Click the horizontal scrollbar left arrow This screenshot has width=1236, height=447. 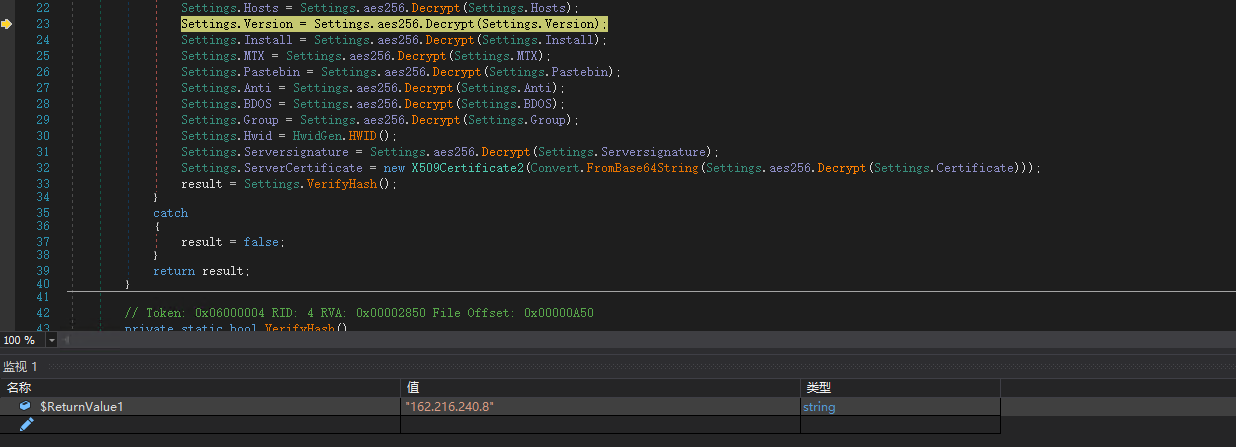tap(67, 340)
